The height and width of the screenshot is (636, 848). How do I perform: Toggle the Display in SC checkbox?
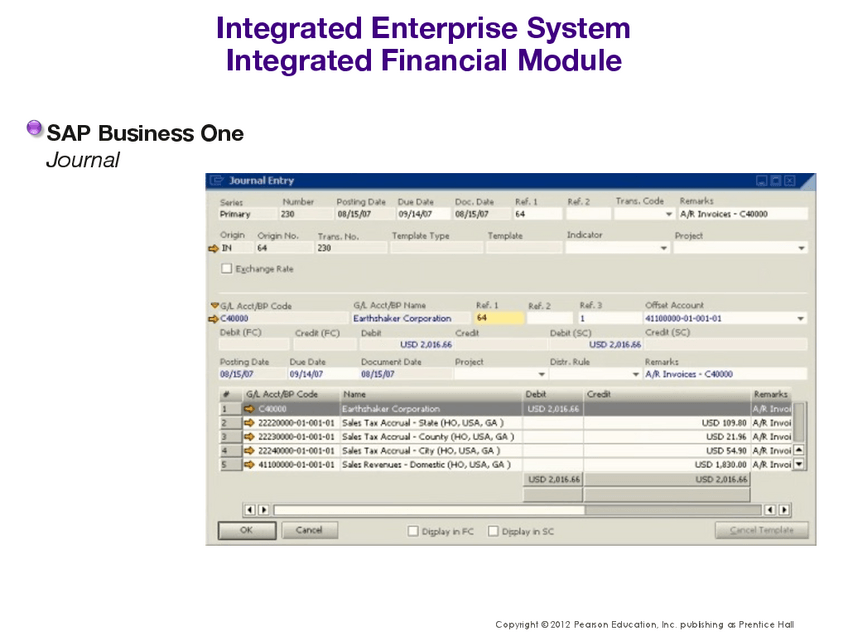click(493, 531)
